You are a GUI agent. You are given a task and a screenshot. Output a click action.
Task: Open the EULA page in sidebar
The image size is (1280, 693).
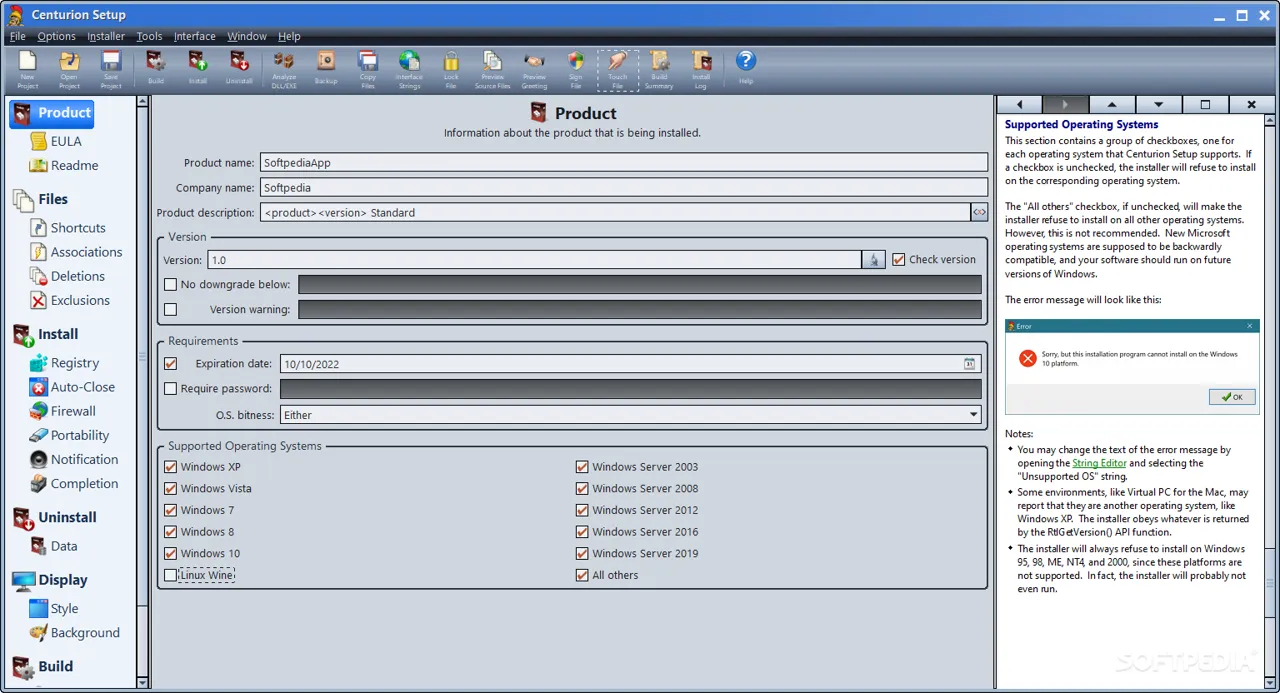[x=56, y=141]
